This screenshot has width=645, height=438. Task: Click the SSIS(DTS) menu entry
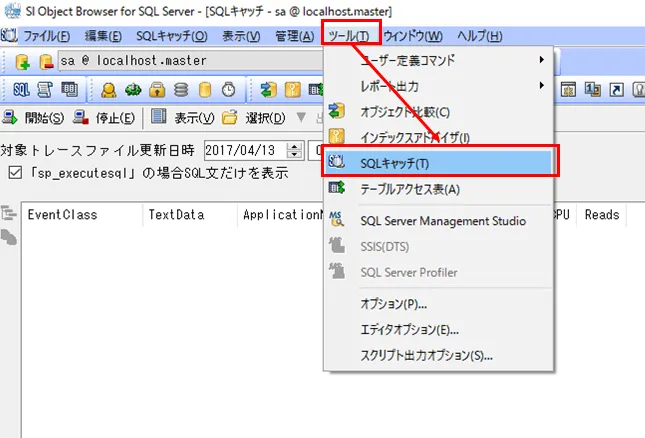(x=439, y=246)
